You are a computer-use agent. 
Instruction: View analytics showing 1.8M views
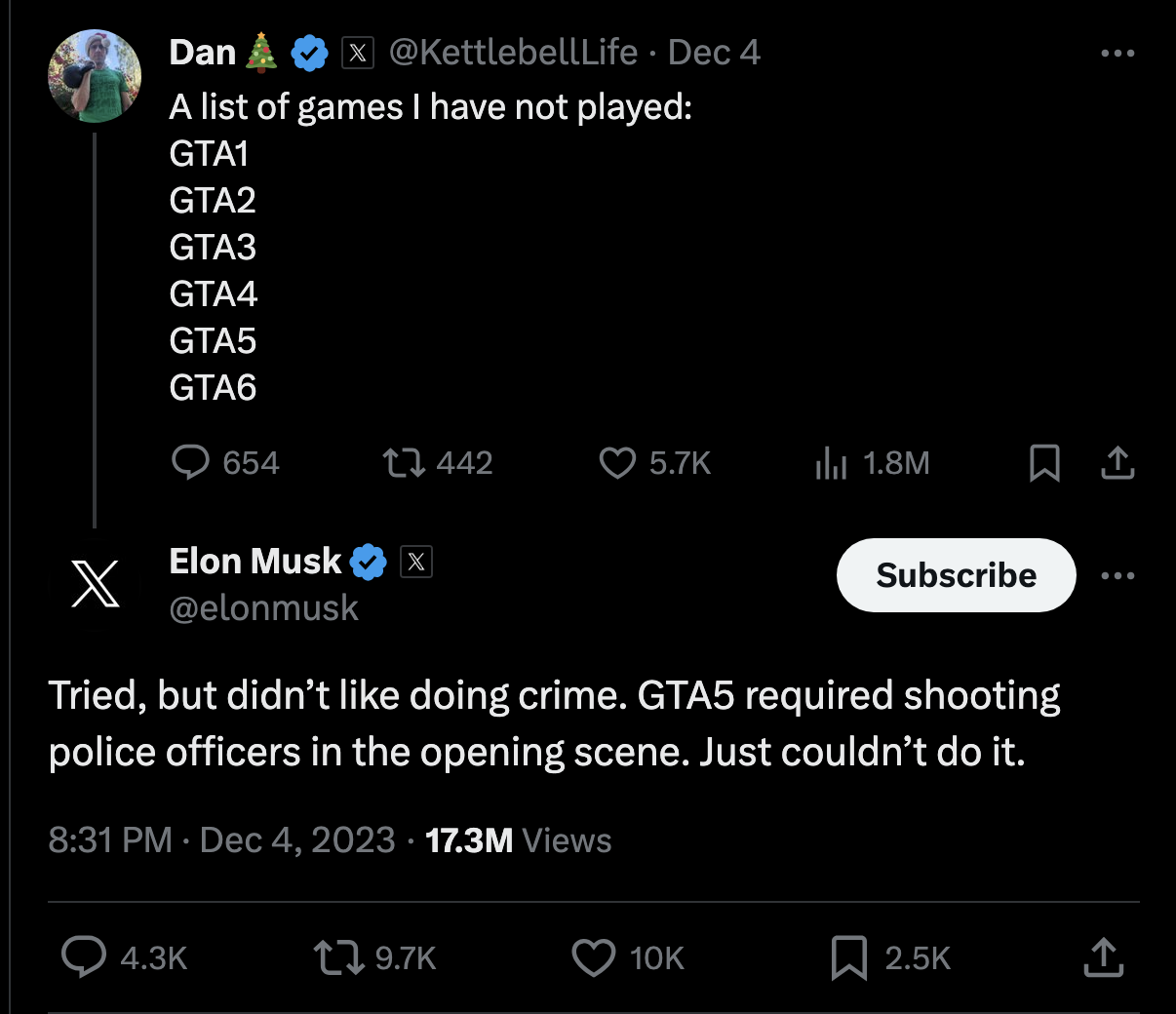pyautogui.click(x=830, y=463)
